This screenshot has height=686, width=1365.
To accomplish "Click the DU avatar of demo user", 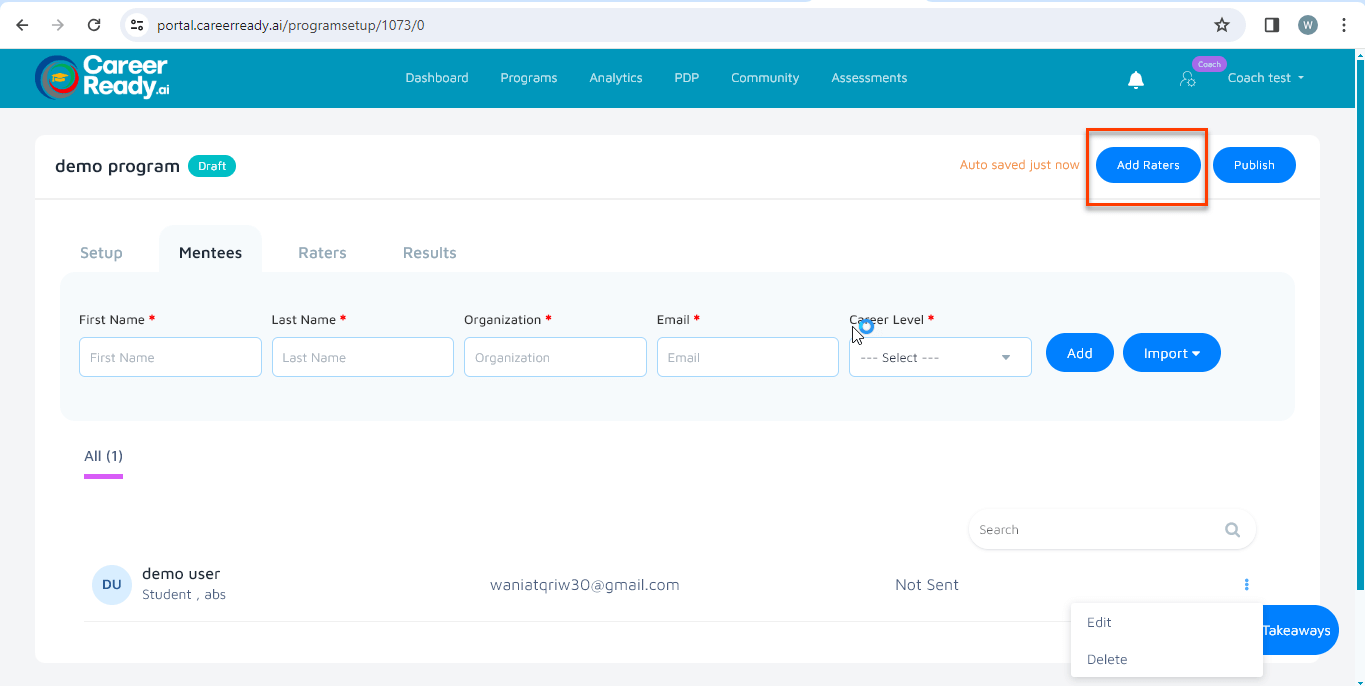I will click(111, 585).
